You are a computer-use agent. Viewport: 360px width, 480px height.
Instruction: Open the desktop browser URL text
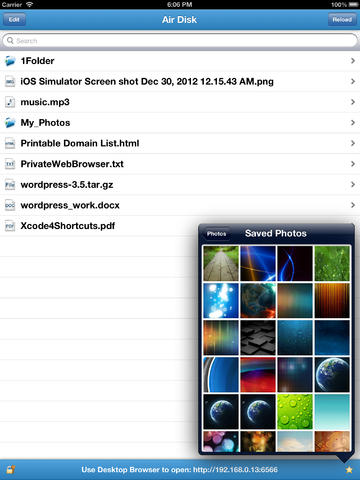pyautogui.click(x=235, y=470)
